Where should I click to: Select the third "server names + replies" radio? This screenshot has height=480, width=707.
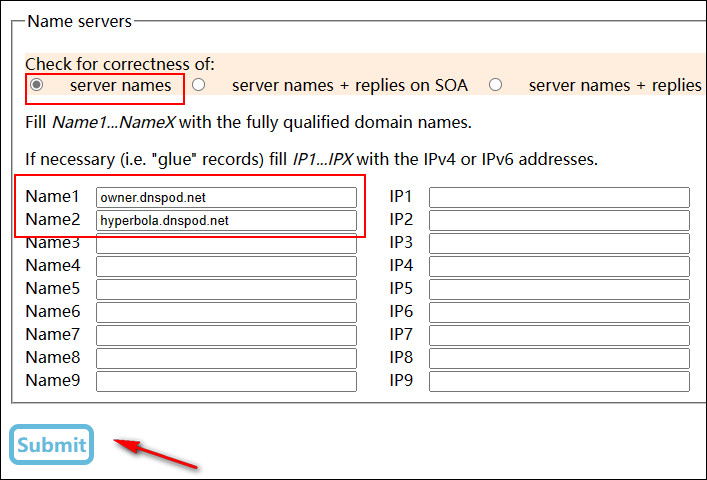tap(495, 85)
